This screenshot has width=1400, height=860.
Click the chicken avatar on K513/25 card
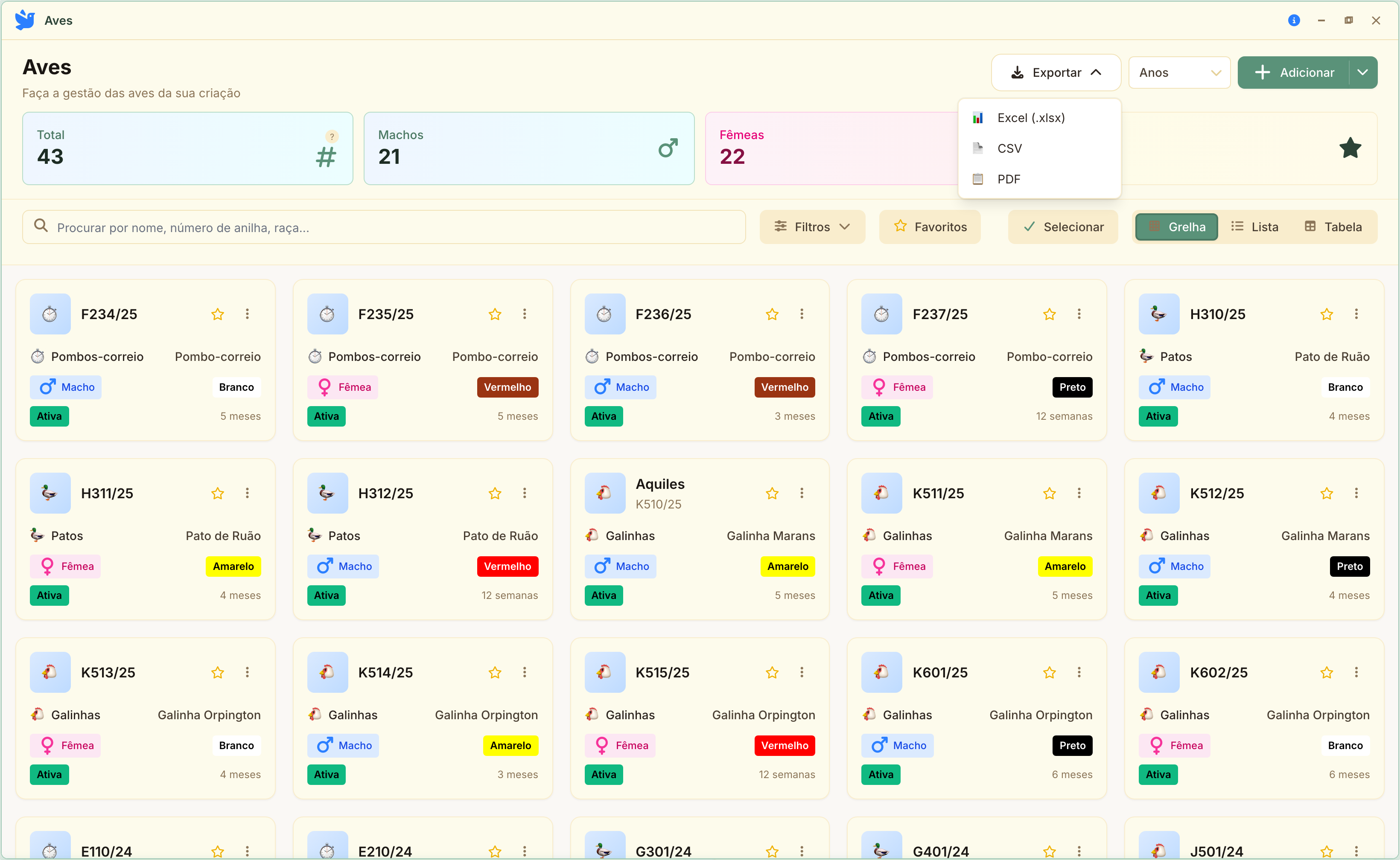coord(50,672)
